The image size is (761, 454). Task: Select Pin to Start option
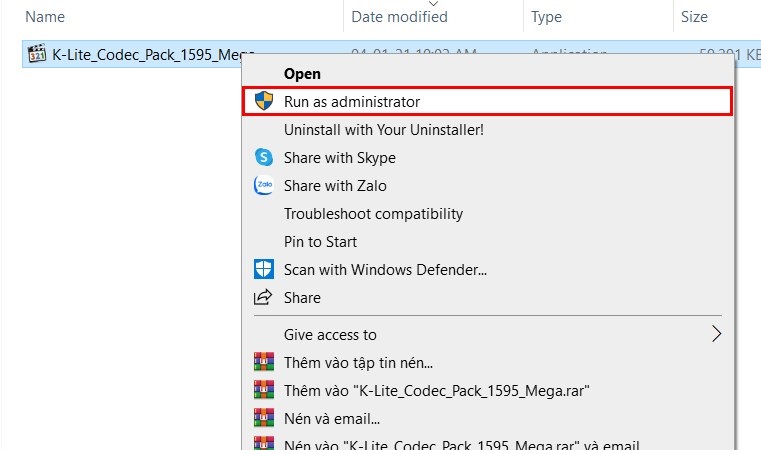click(320, 241)
